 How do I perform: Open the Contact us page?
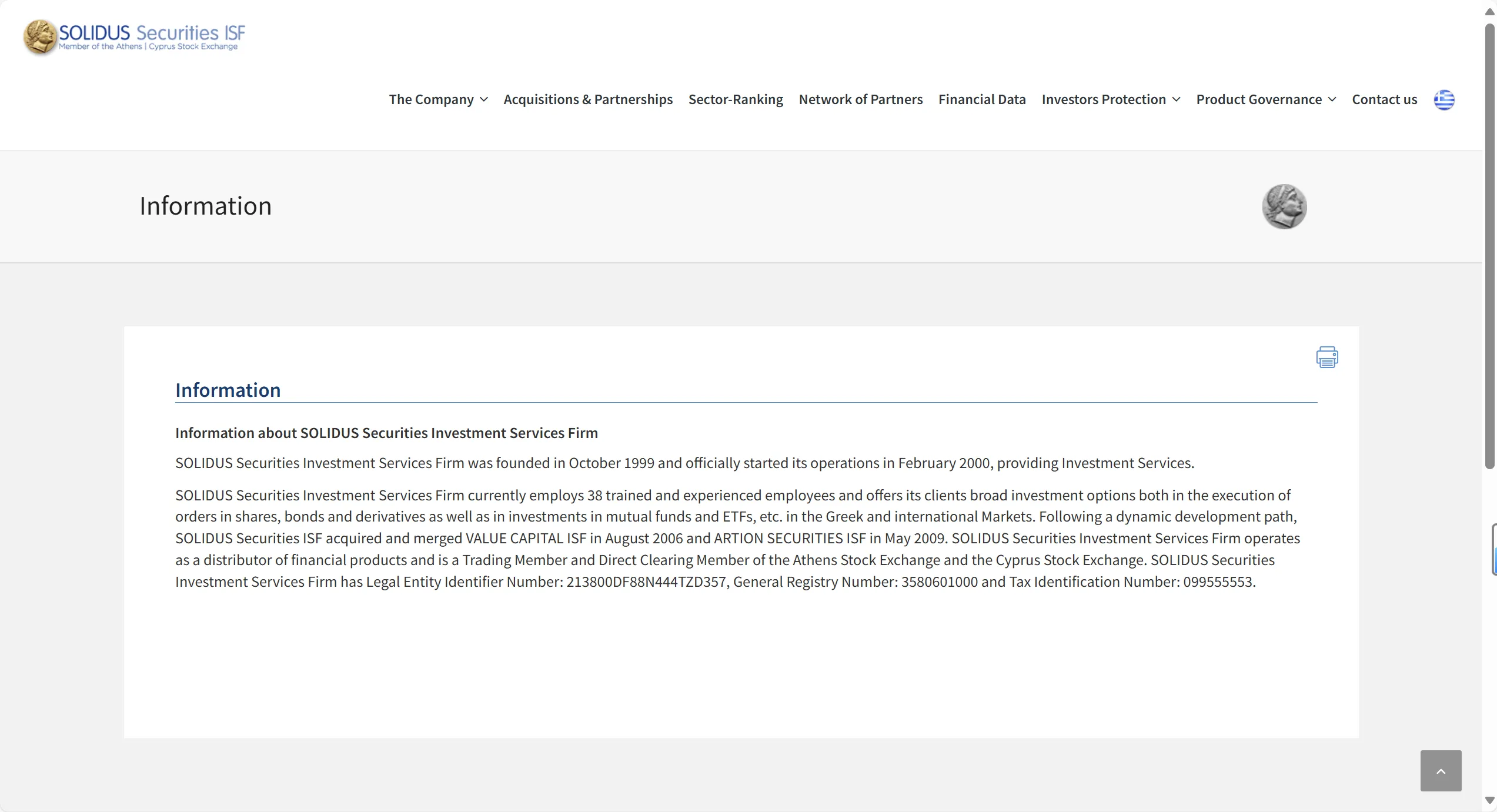(x=1385, y=99)
